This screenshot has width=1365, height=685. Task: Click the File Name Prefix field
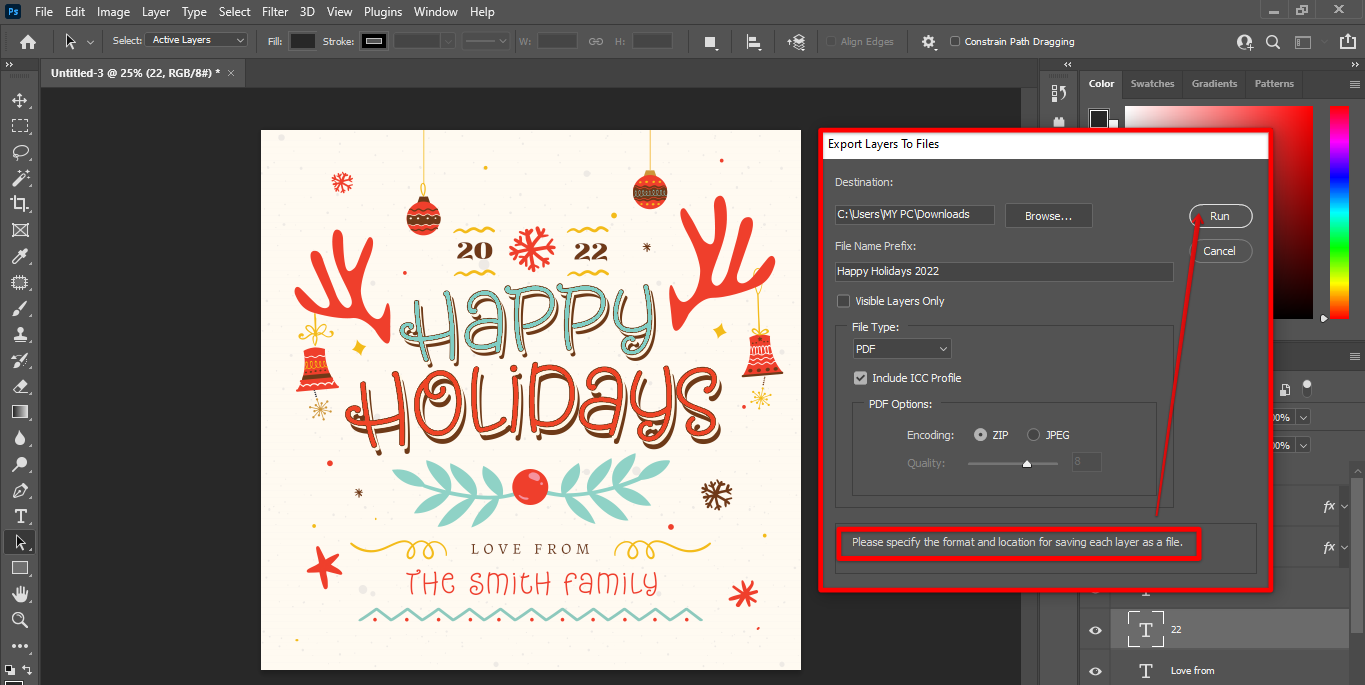tap(1003, 272)
